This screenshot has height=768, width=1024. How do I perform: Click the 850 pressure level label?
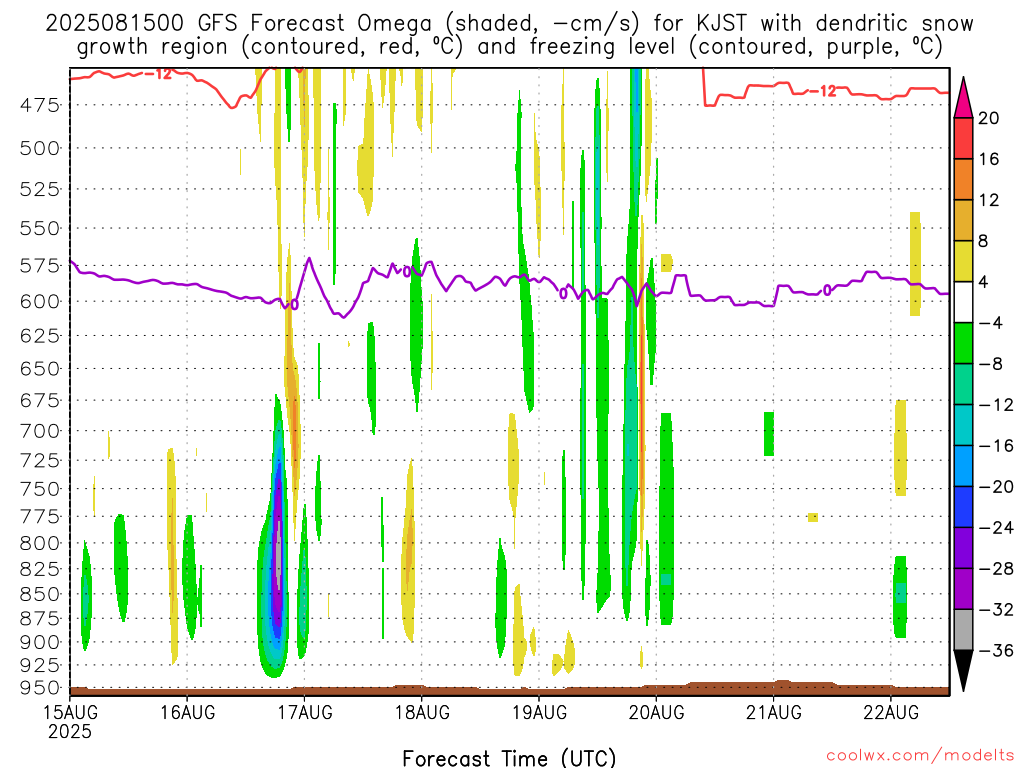40,594
